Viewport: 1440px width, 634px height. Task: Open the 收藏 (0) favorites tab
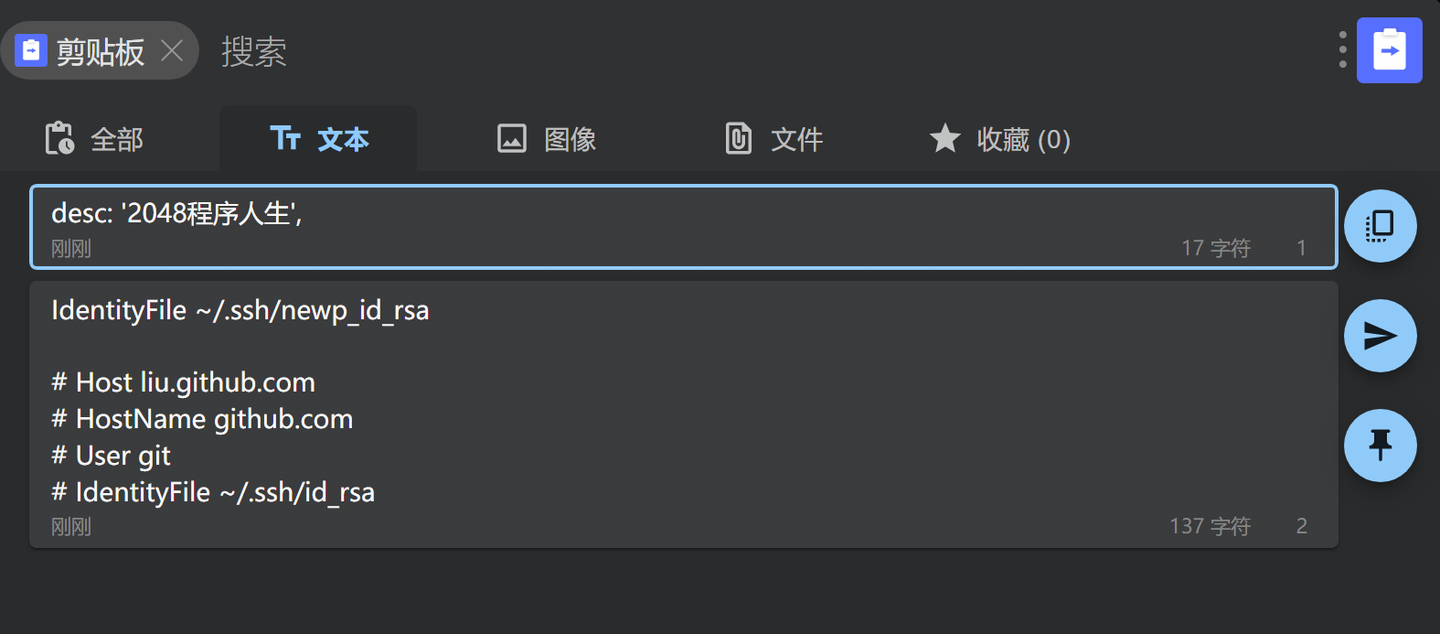1000,139
